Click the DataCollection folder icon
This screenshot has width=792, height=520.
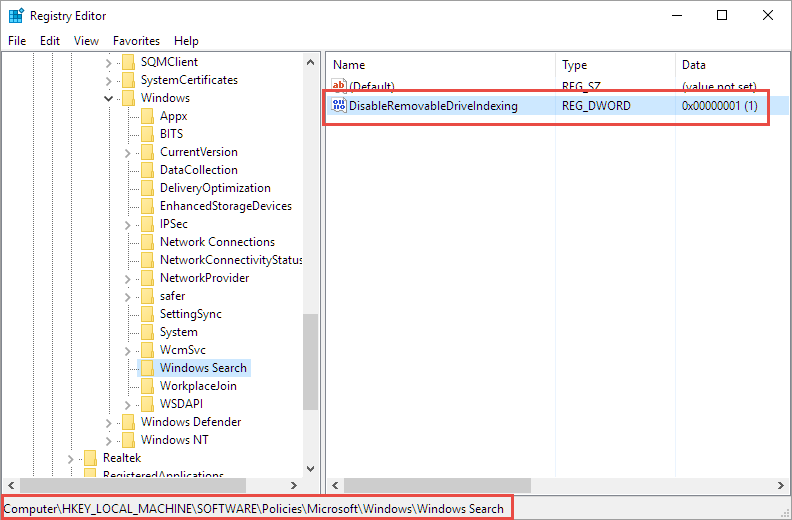(147, 170)
